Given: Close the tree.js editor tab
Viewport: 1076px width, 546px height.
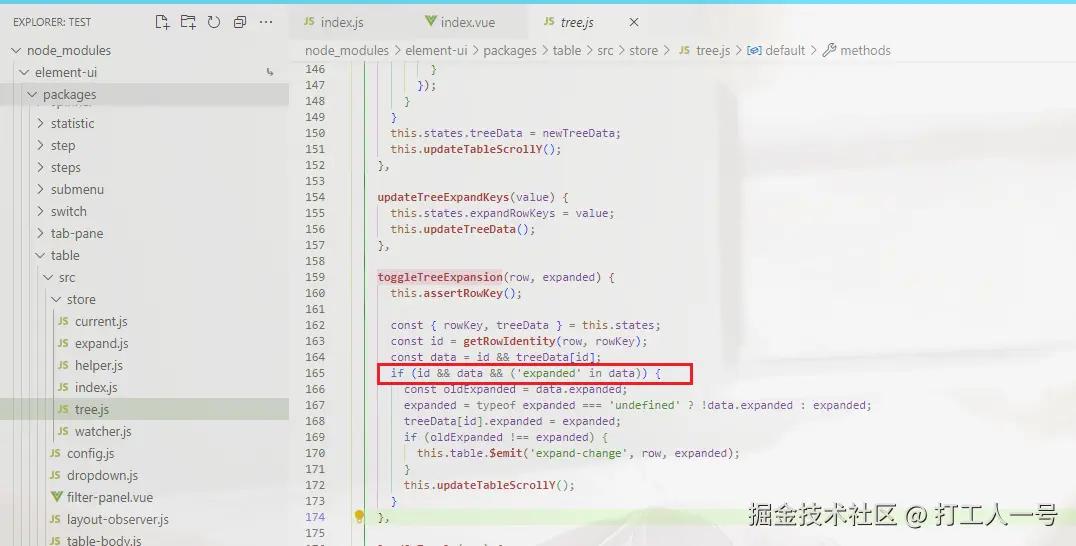Looking at the screenshot, I should click(x=634, y=22).
